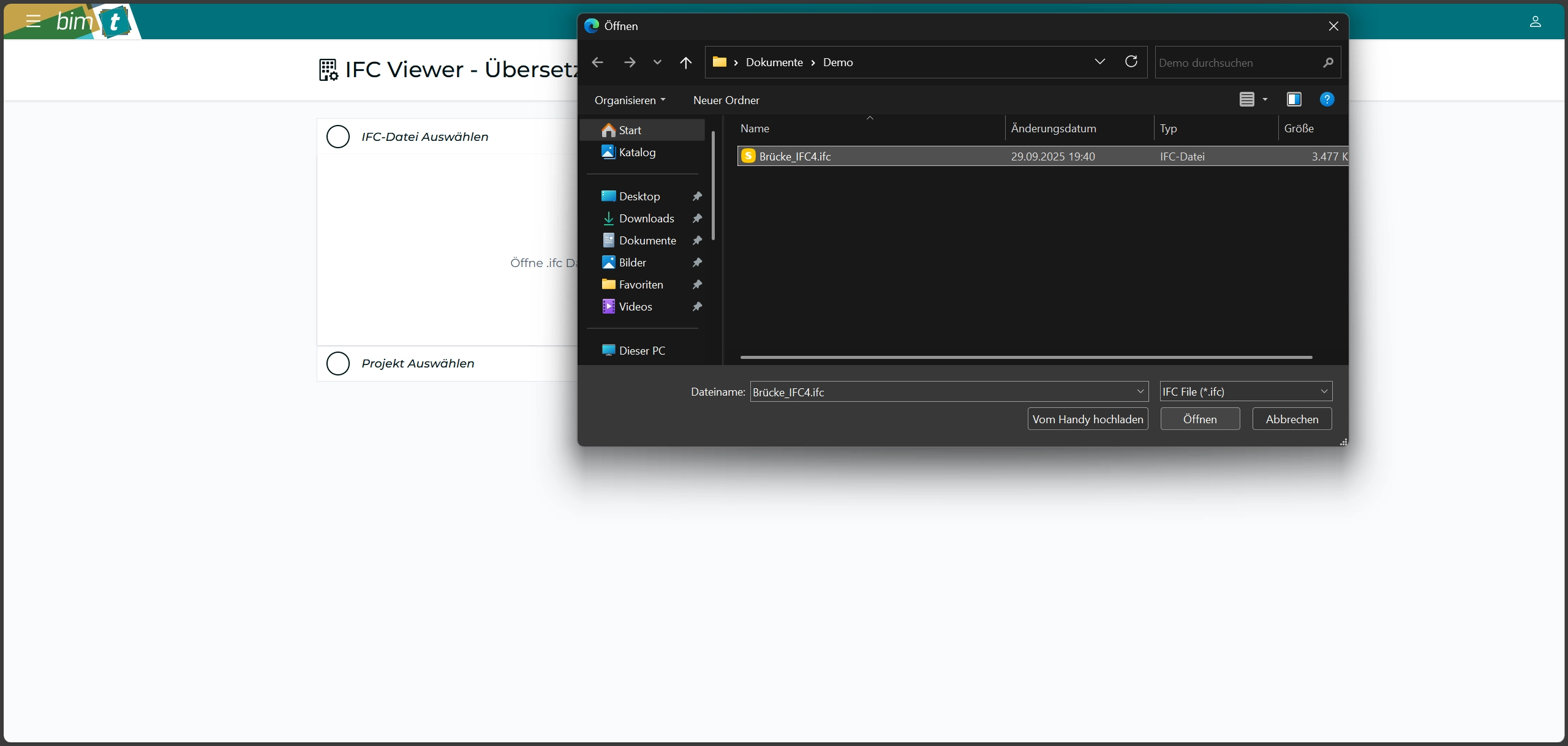Viewport: 1568px width, 746px height.
Task: Expand the address bar path dropdown
Action: click(1099, 62)
